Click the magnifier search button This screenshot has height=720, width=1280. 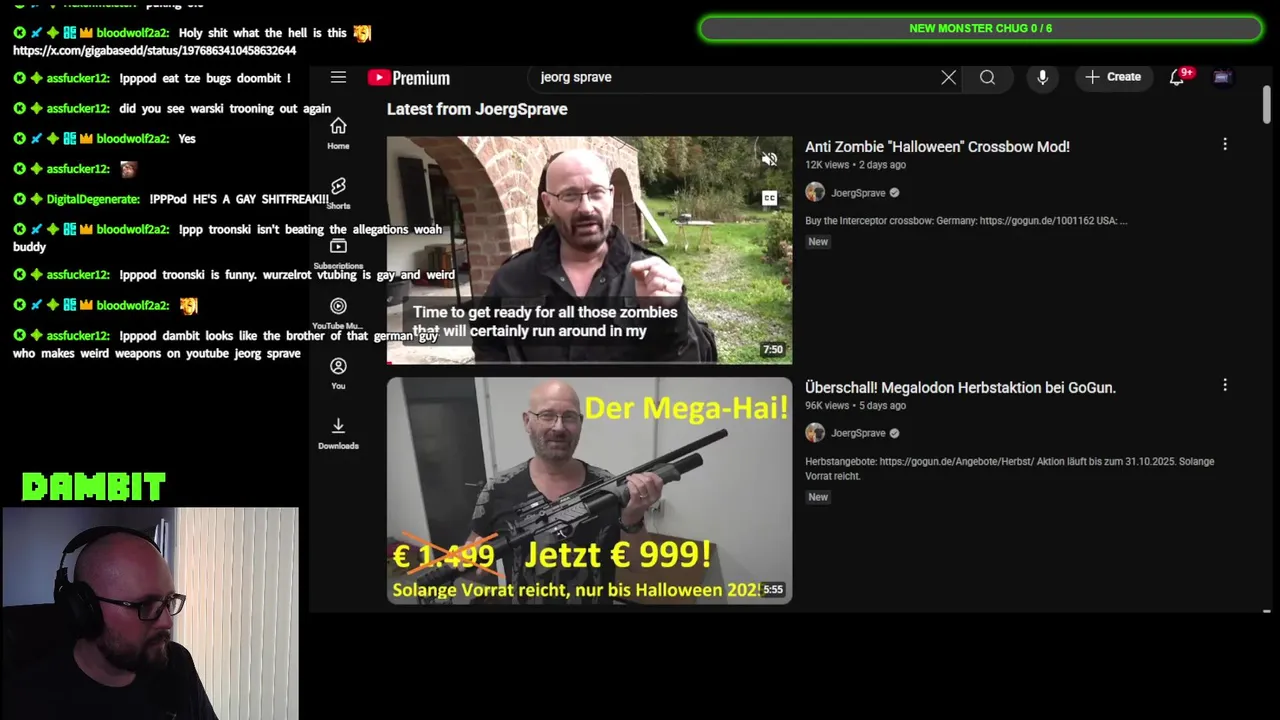(987, 77)
